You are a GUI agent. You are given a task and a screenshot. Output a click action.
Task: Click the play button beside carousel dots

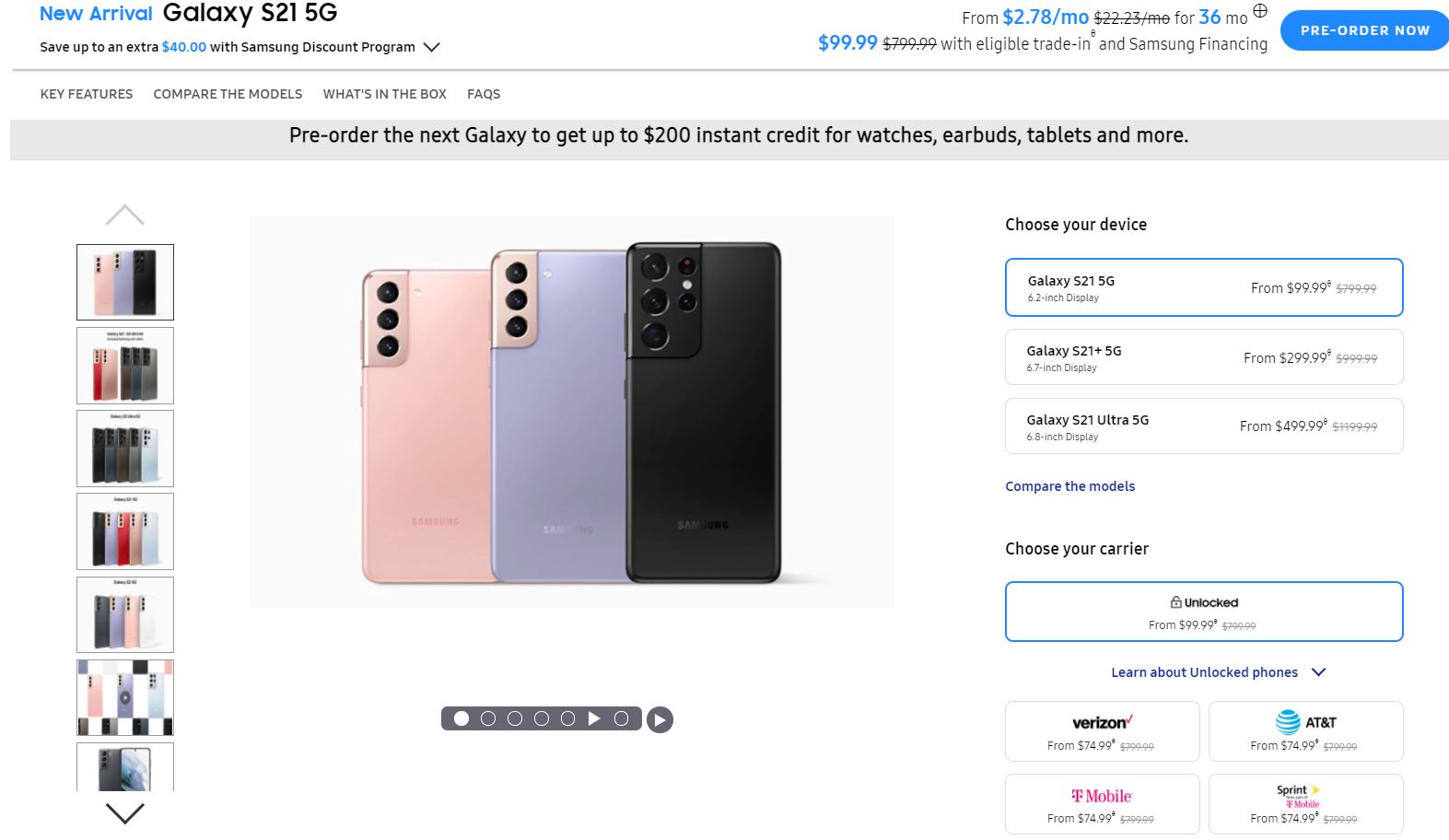coord(659,720)
